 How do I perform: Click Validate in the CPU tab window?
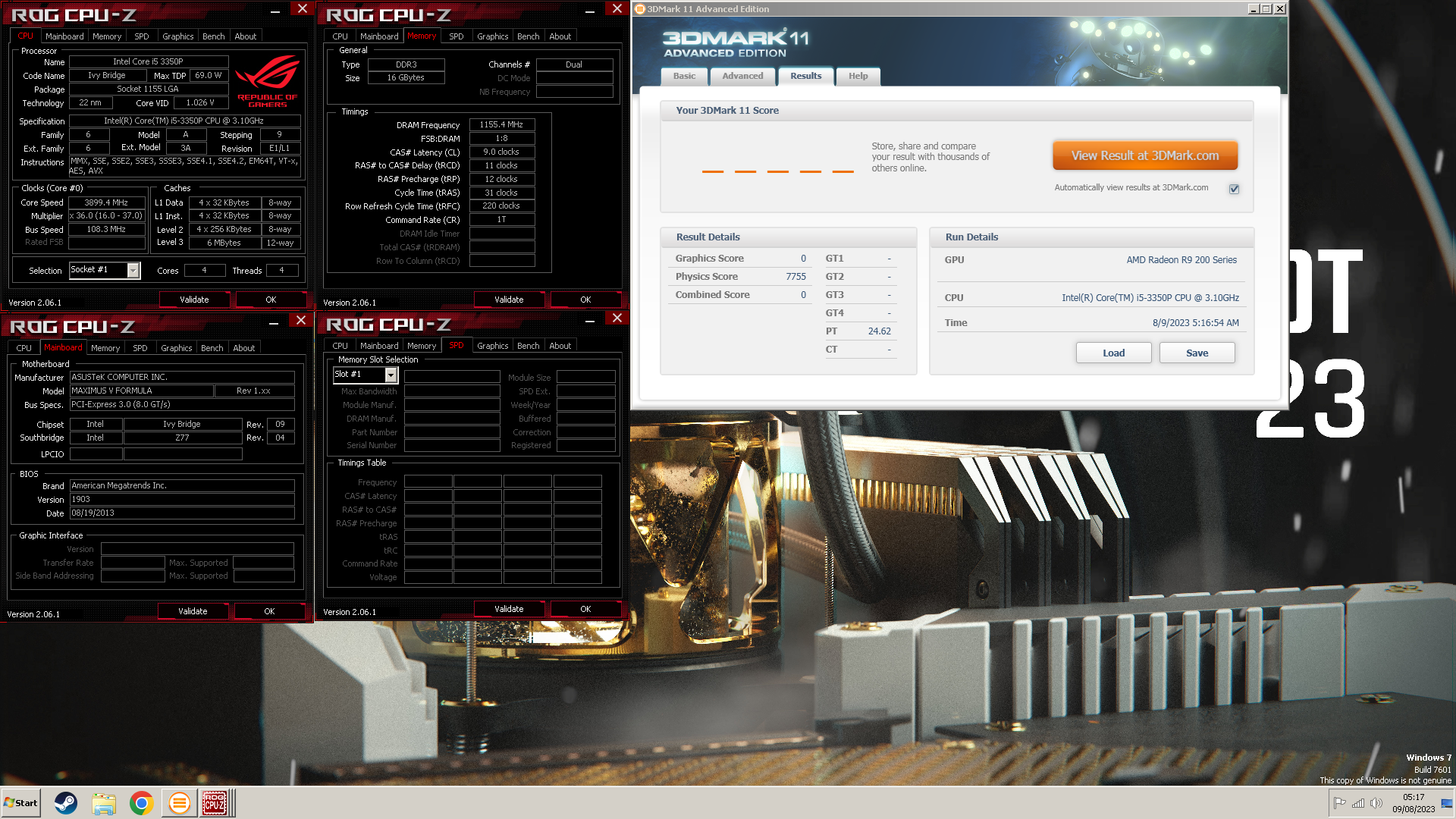[194, 300]
